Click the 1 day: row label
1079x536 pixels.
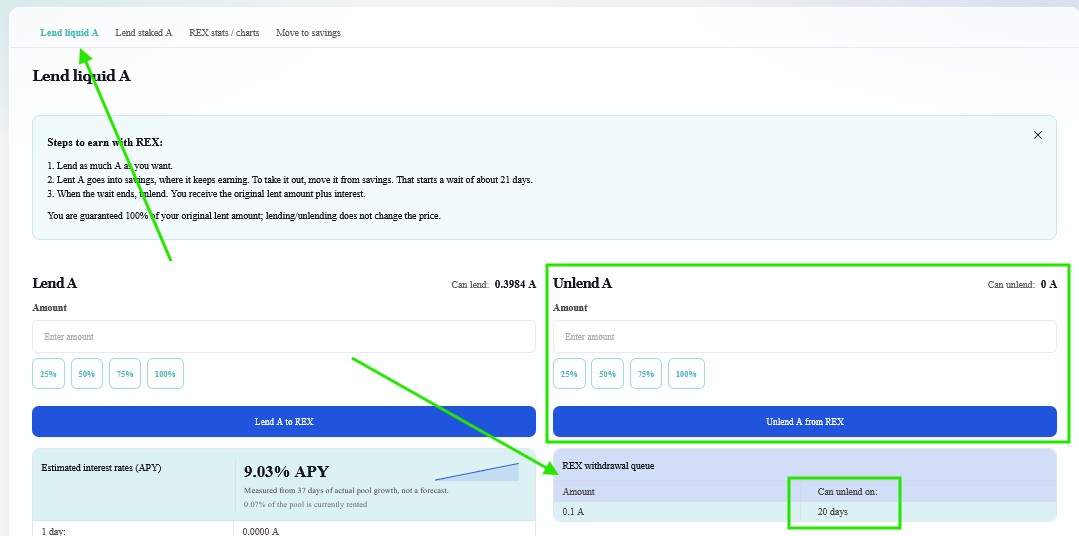53,531
